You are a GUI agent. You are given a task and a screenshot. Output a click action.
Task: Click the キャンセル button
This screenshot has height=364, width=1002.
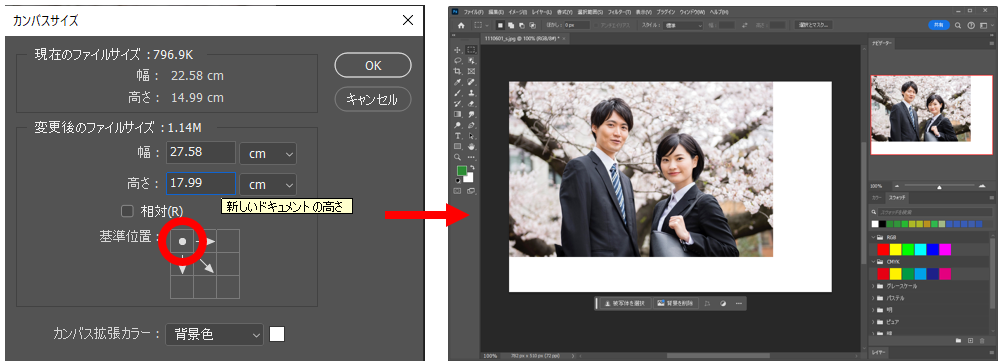(373, 99)
